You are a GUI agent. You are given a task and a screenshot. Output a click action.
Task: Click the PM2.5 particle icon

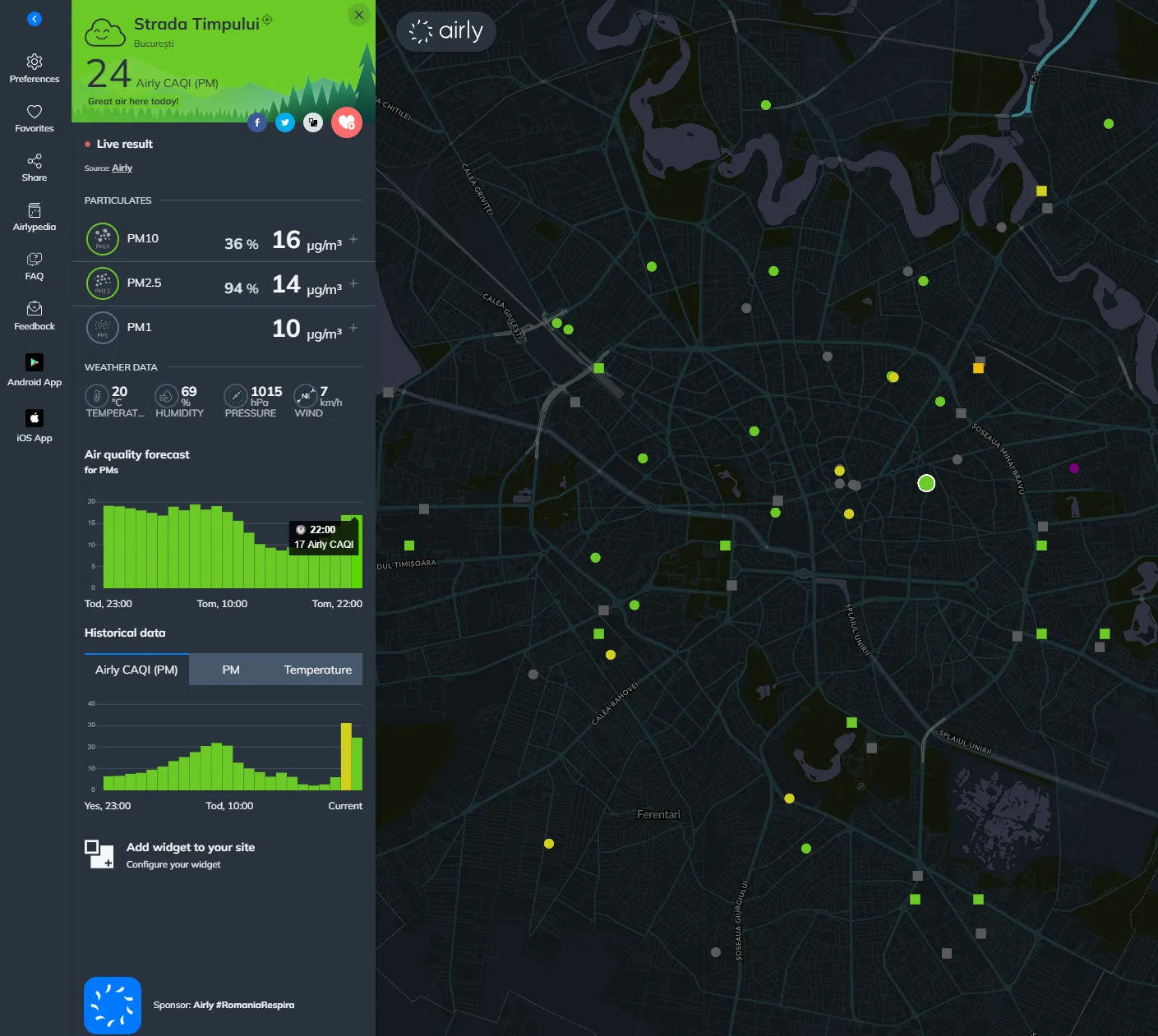coord(103,283)
